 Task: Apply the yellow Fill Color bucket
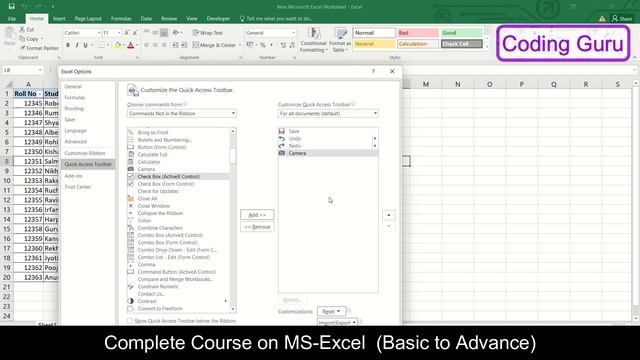(x=118, y=45)
